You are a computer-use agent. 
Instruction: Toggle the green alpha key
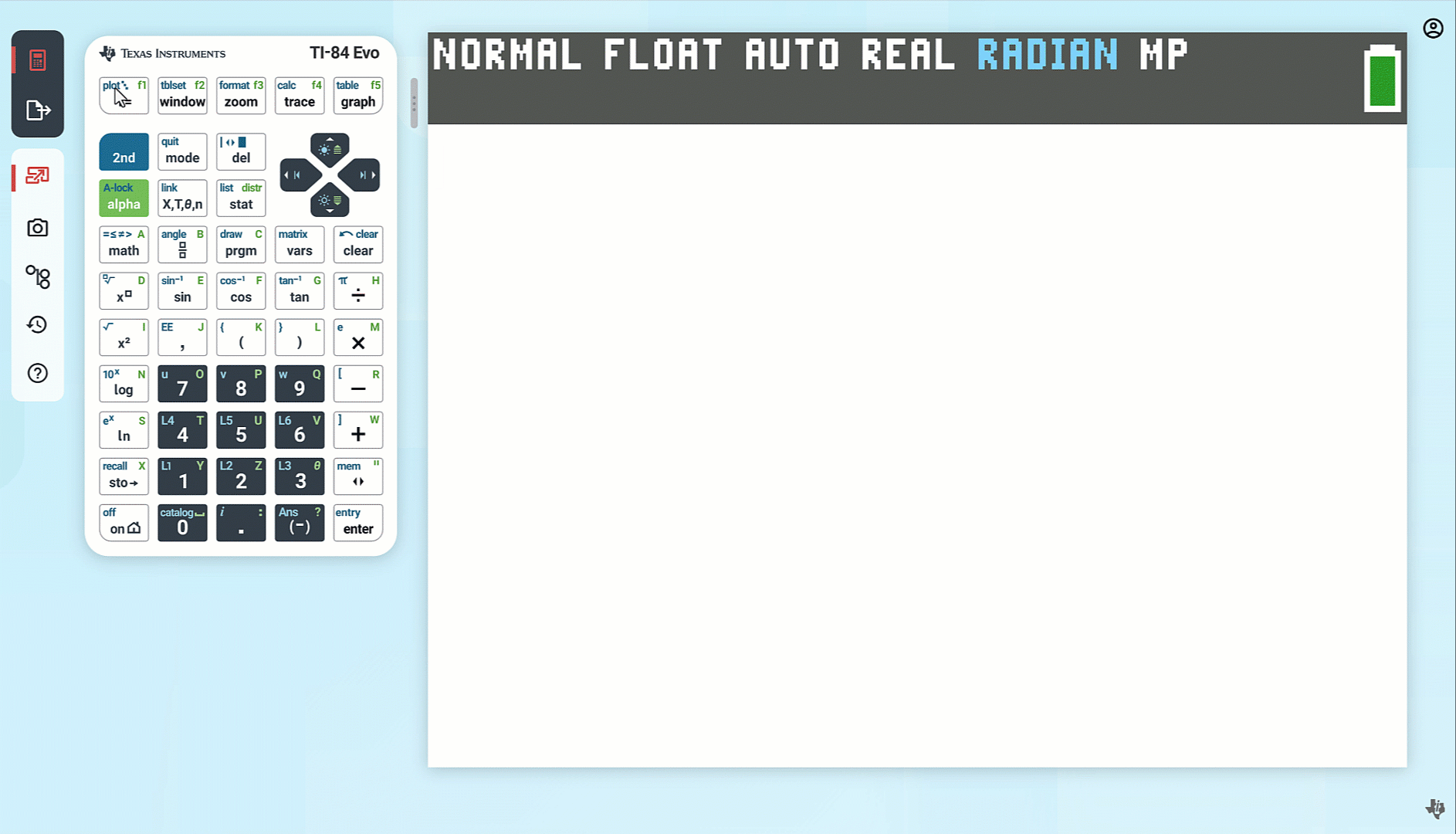(x=124, y=198)
